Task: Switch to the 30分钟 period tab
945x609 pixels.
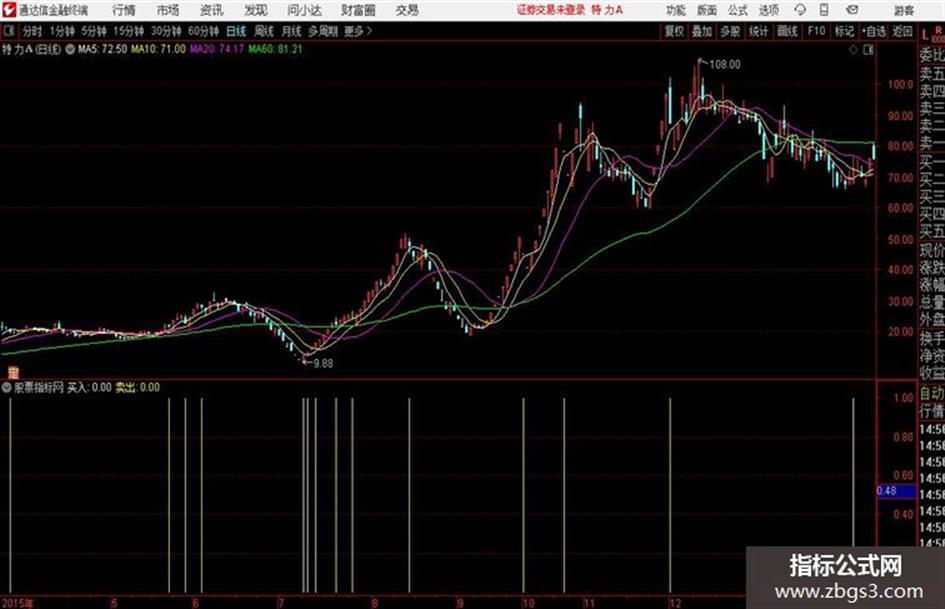Action: click(166, 31)
